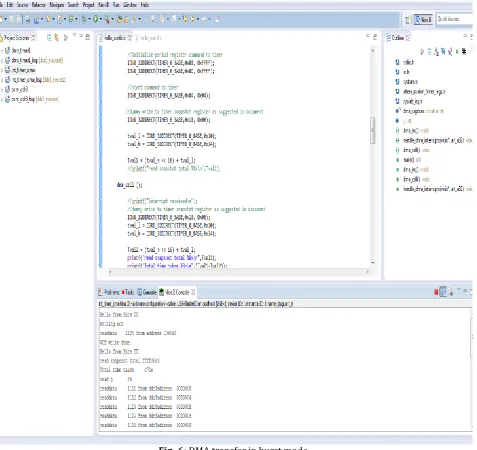Open the Run button dropdown arrow
This screenshot has height=450, width=477.
(101, 19)
